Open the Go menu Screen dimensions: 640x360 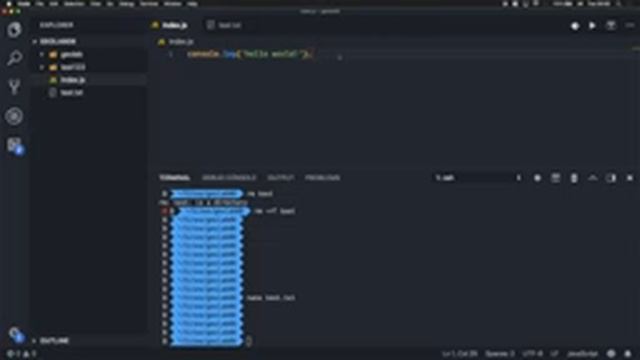coord(110,4)
